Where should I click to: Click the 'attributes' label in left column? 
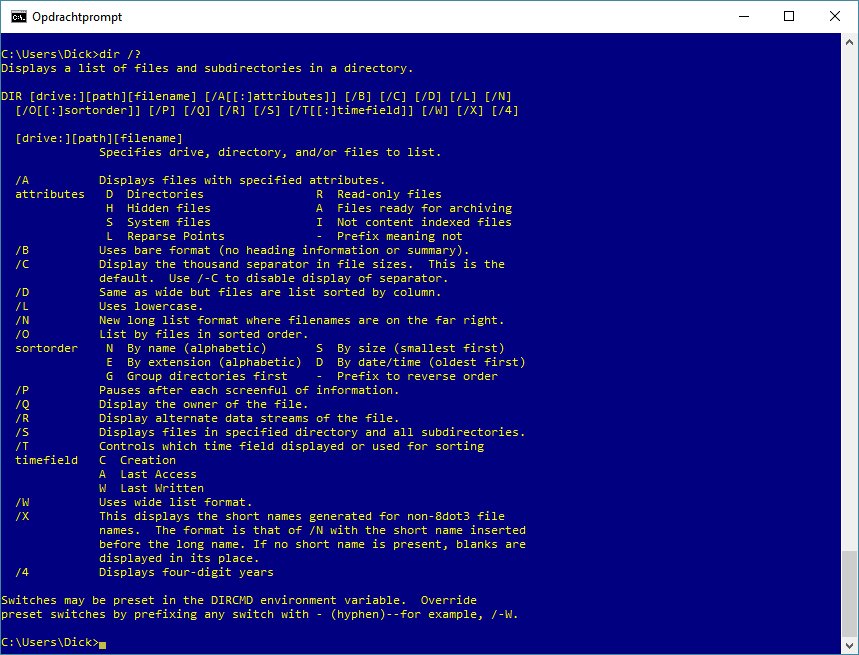click(x=50, y=194)
